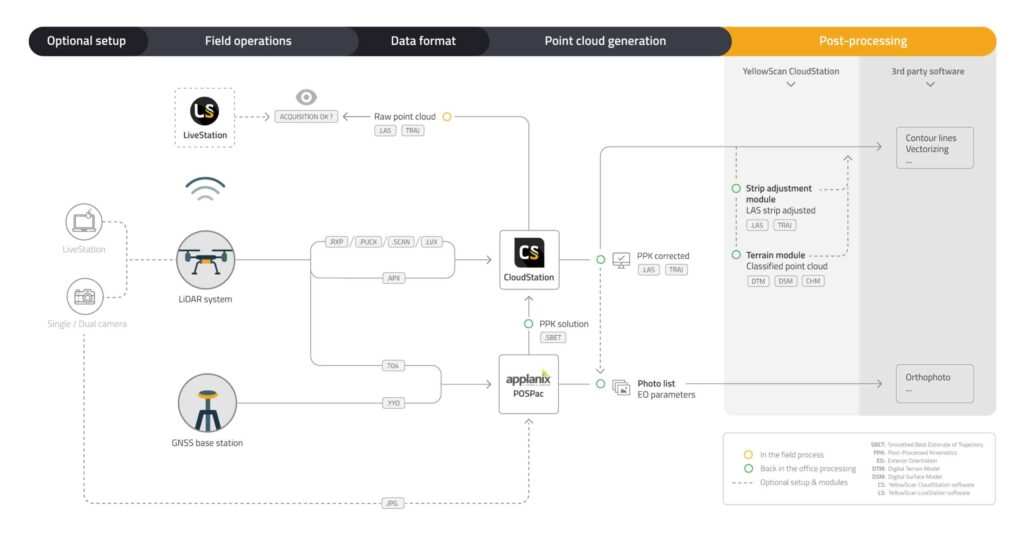Click the yellow circle next to Raw point cloud
Screen dimensions: 1024x548
point(447,117)
